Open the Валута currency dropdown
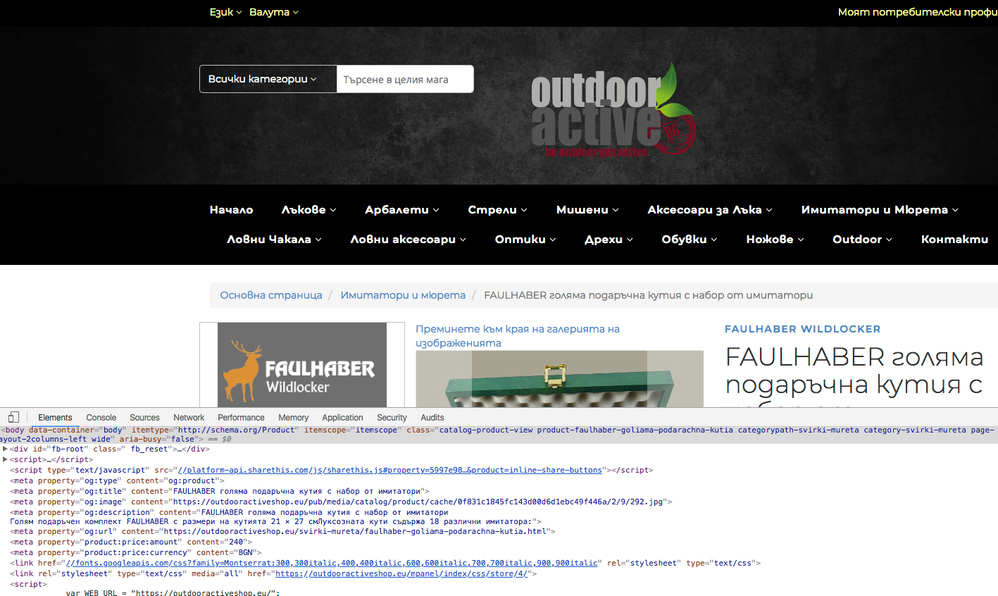The height and width of the screenshot is (596, 998). coord(274,12)
